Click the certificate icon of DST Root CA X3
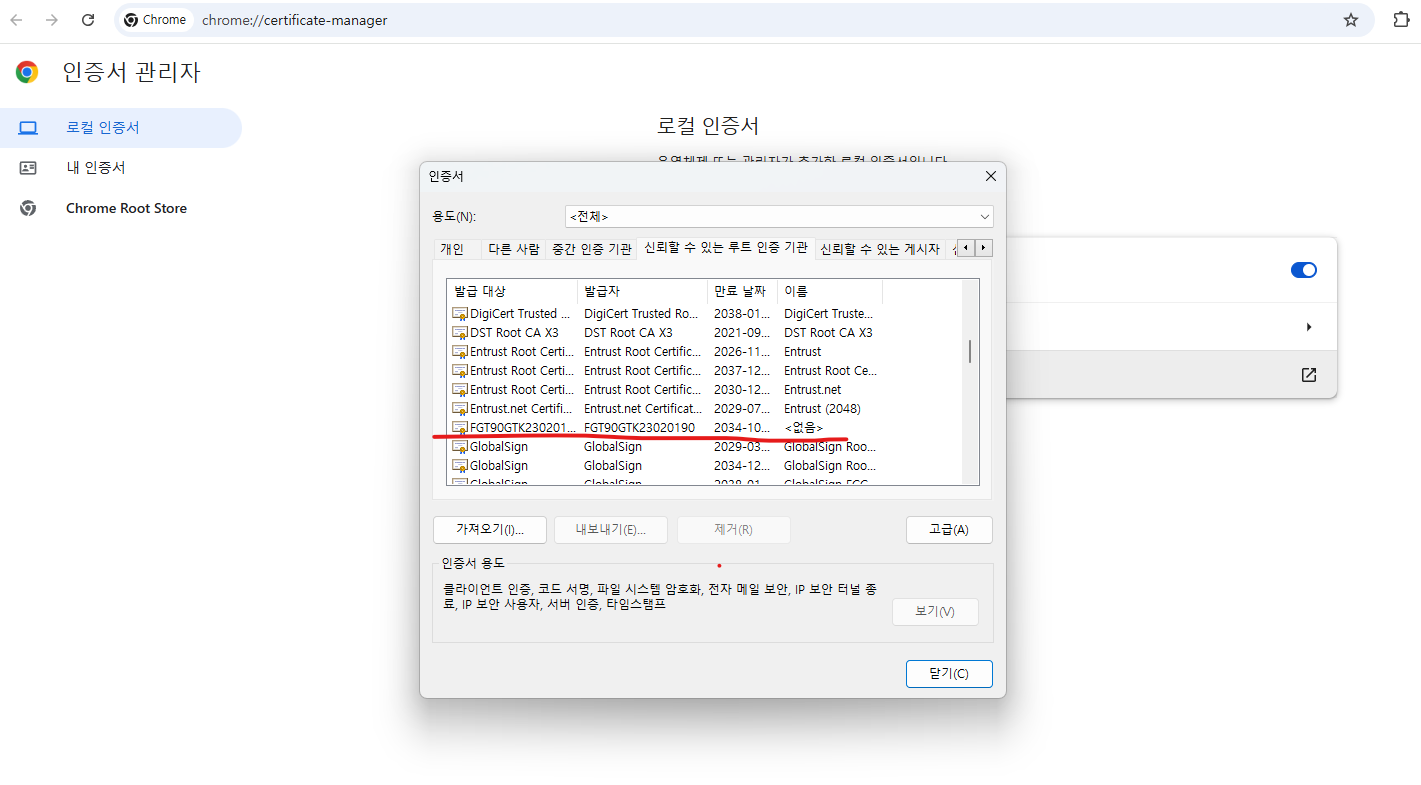 point(460,333)
